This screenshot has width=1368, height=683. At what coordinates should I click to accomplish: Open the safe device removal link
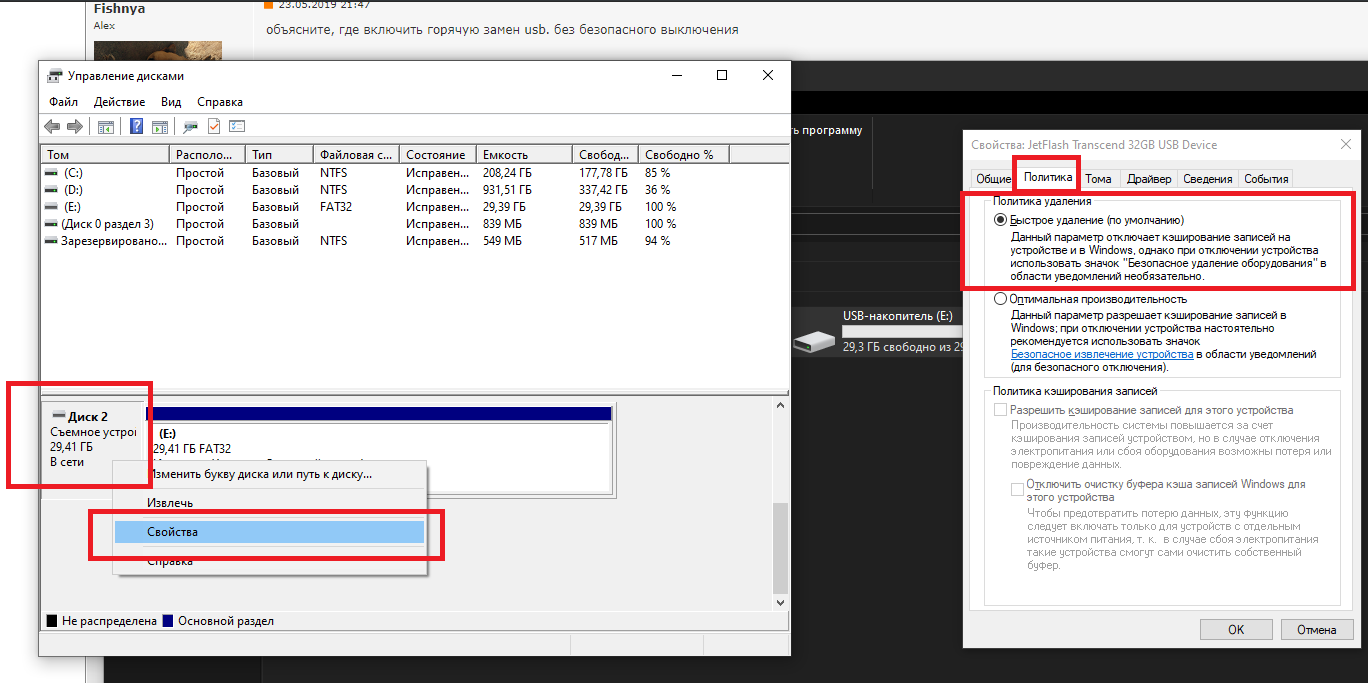pyautogui.click(x=1102, y=354)
